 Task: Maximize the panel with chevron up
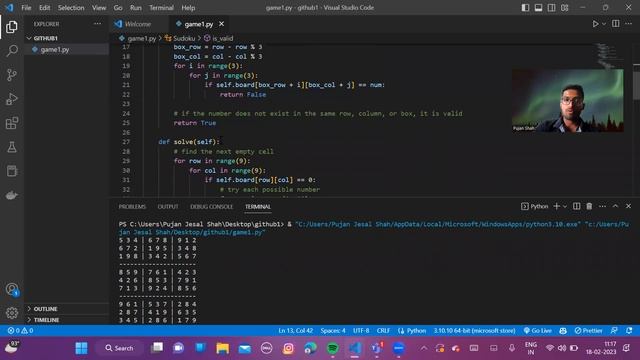click(x=616, y=206)
